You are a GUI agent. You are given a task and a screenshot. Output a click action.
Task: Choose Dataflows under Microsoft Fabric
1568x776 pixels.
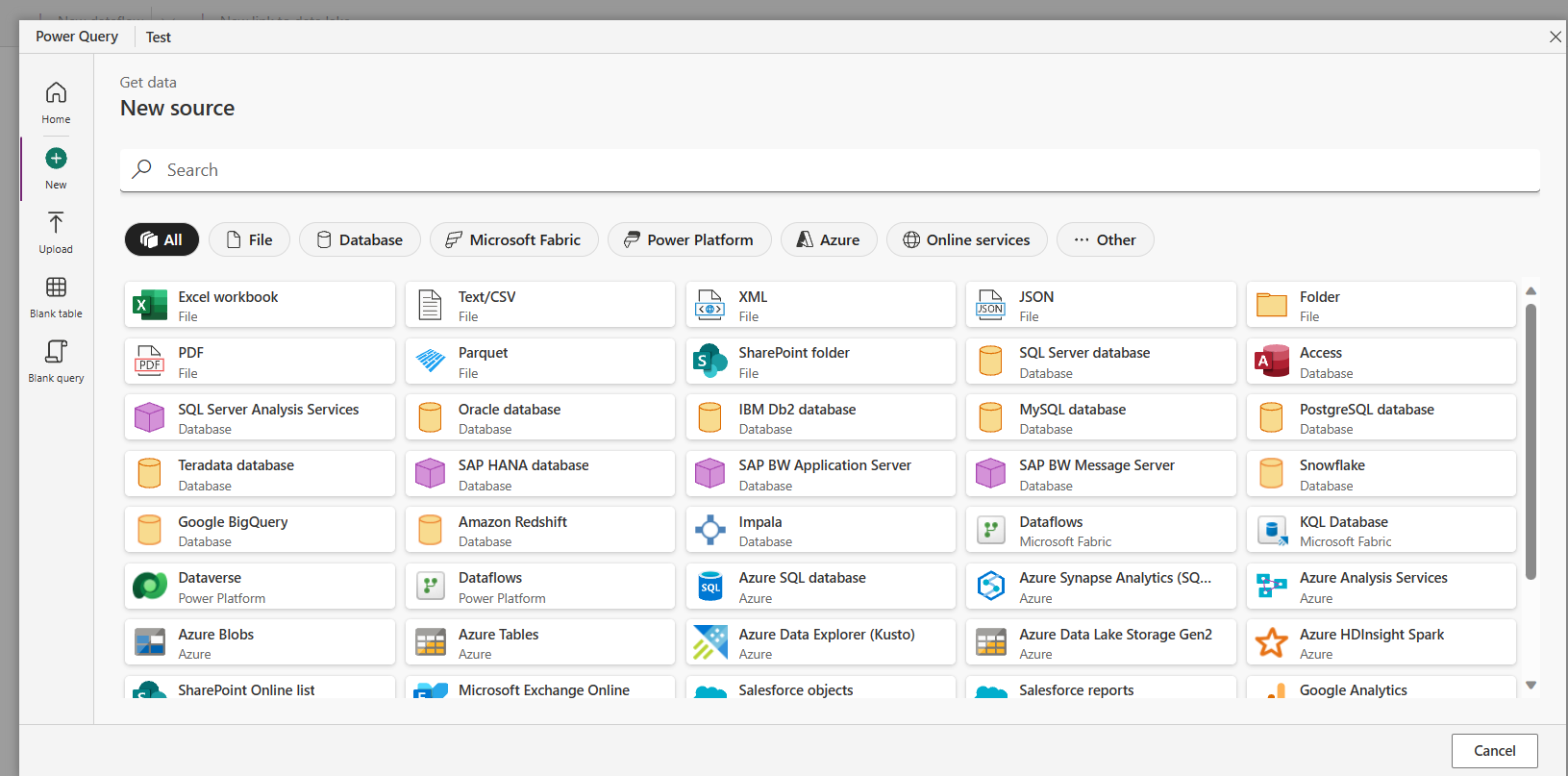click(1101, 530)
